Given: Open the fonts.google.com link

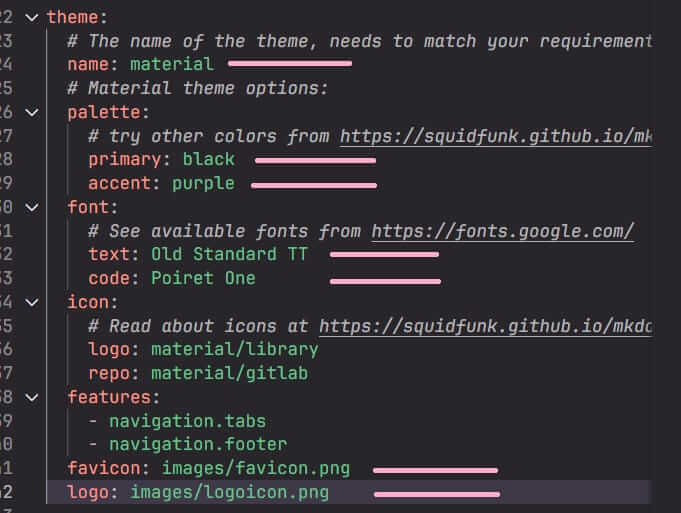Looking at the screenshot, I should (503, 231).
